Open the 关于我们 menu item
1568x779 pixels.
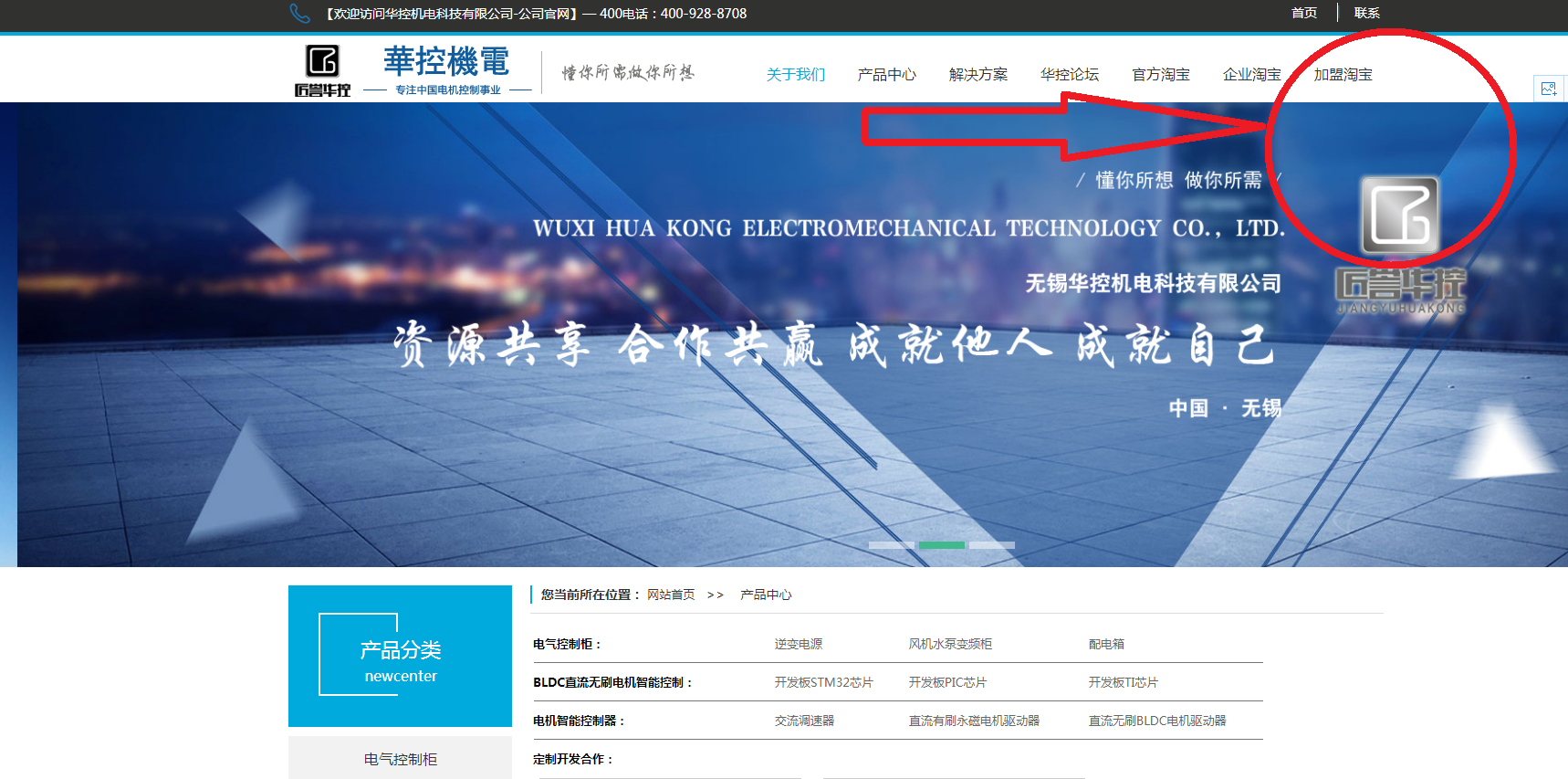coord(796,75)
